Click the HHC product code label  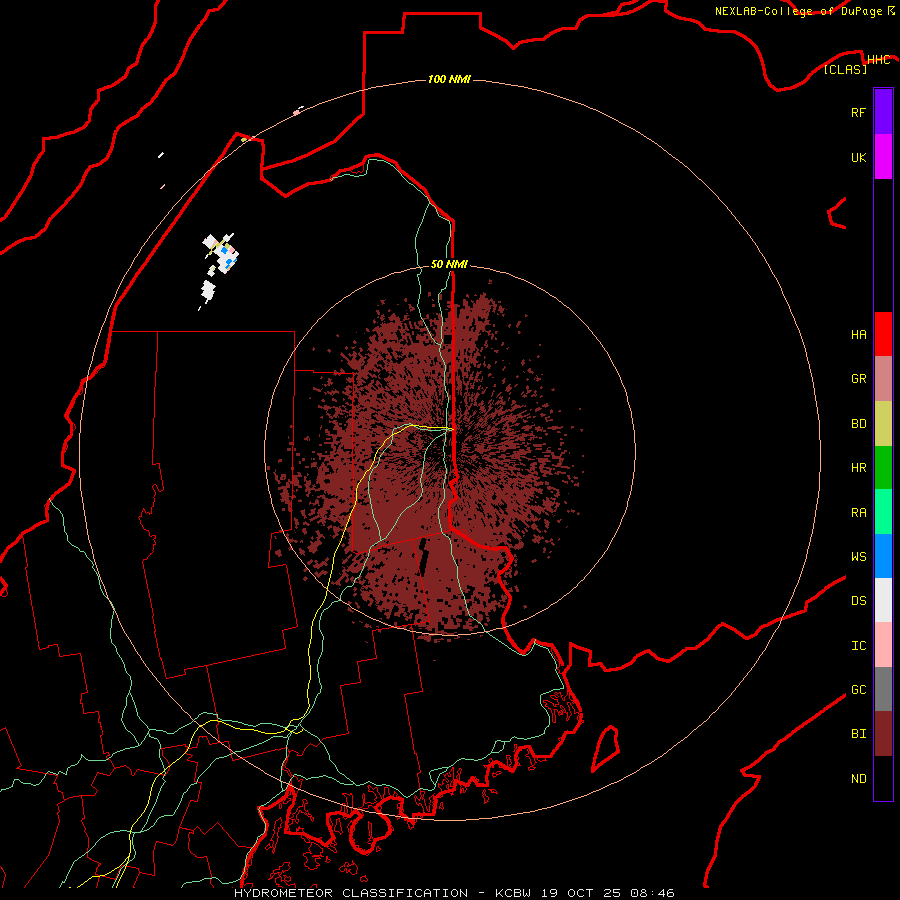(878, 60)
